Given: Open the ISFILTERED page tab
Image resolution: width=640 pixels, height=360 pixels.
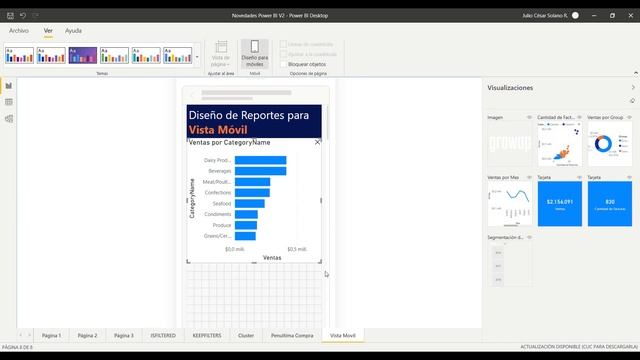Looking at the screenshot, I should (x=163, y=336).
